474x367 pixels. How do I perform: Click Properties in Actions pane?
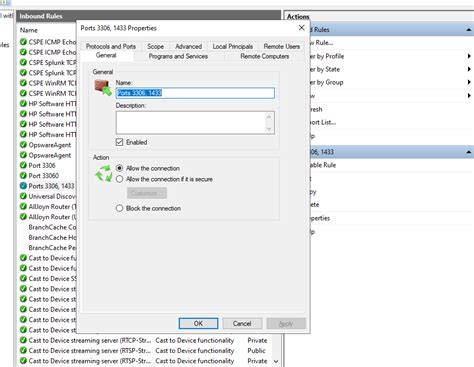(320, 218)
